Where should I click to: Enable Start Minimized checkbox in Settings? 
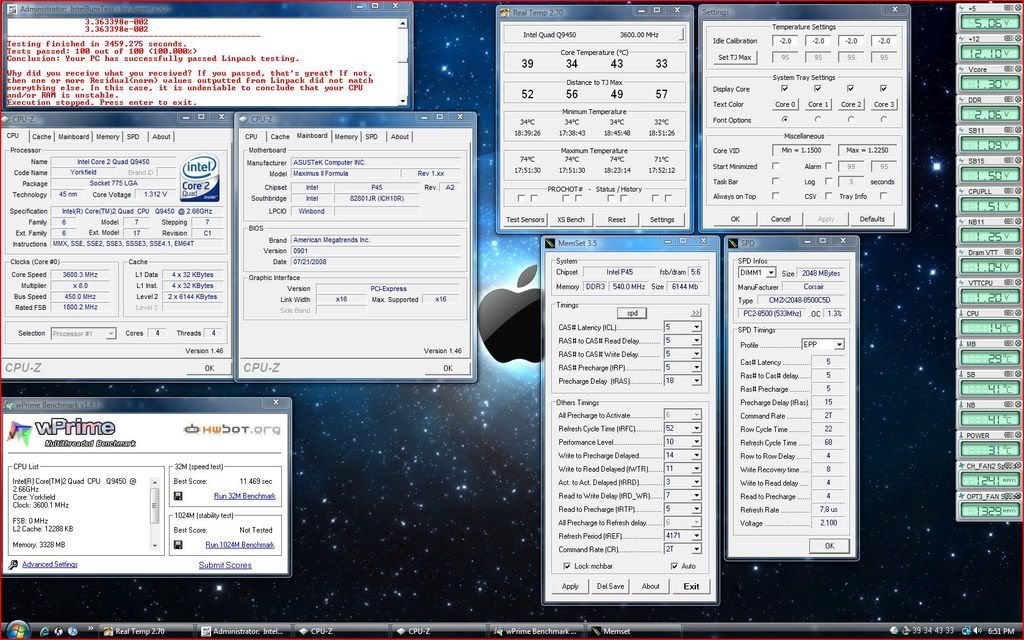pos(775,166)
